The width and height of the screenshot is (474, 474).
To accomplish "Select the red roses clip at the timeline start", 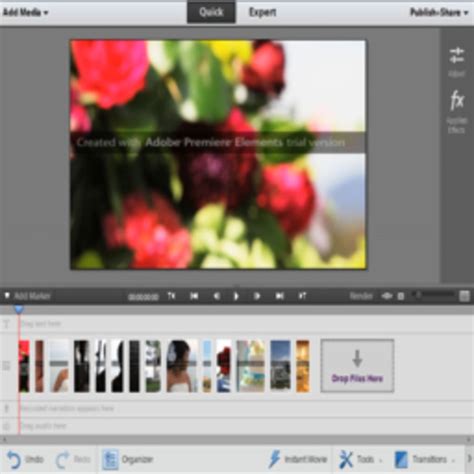I will 24,366.
